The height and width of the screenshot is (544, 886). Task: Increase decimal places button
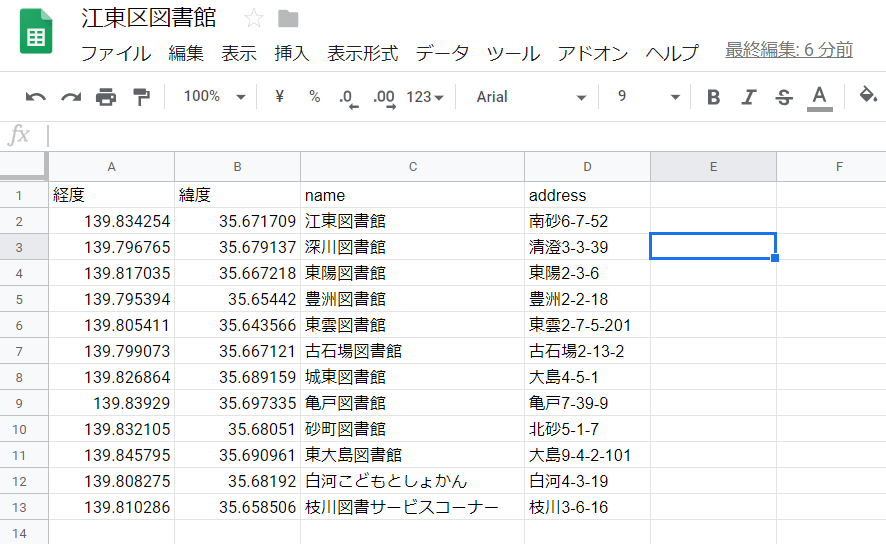point(384,98)
